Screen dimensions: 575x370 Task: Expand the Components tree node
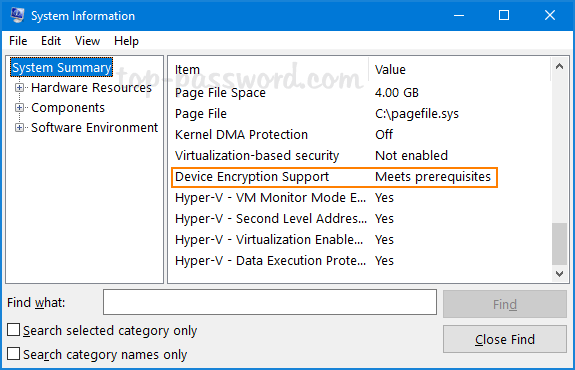click(x=19, y=107)
